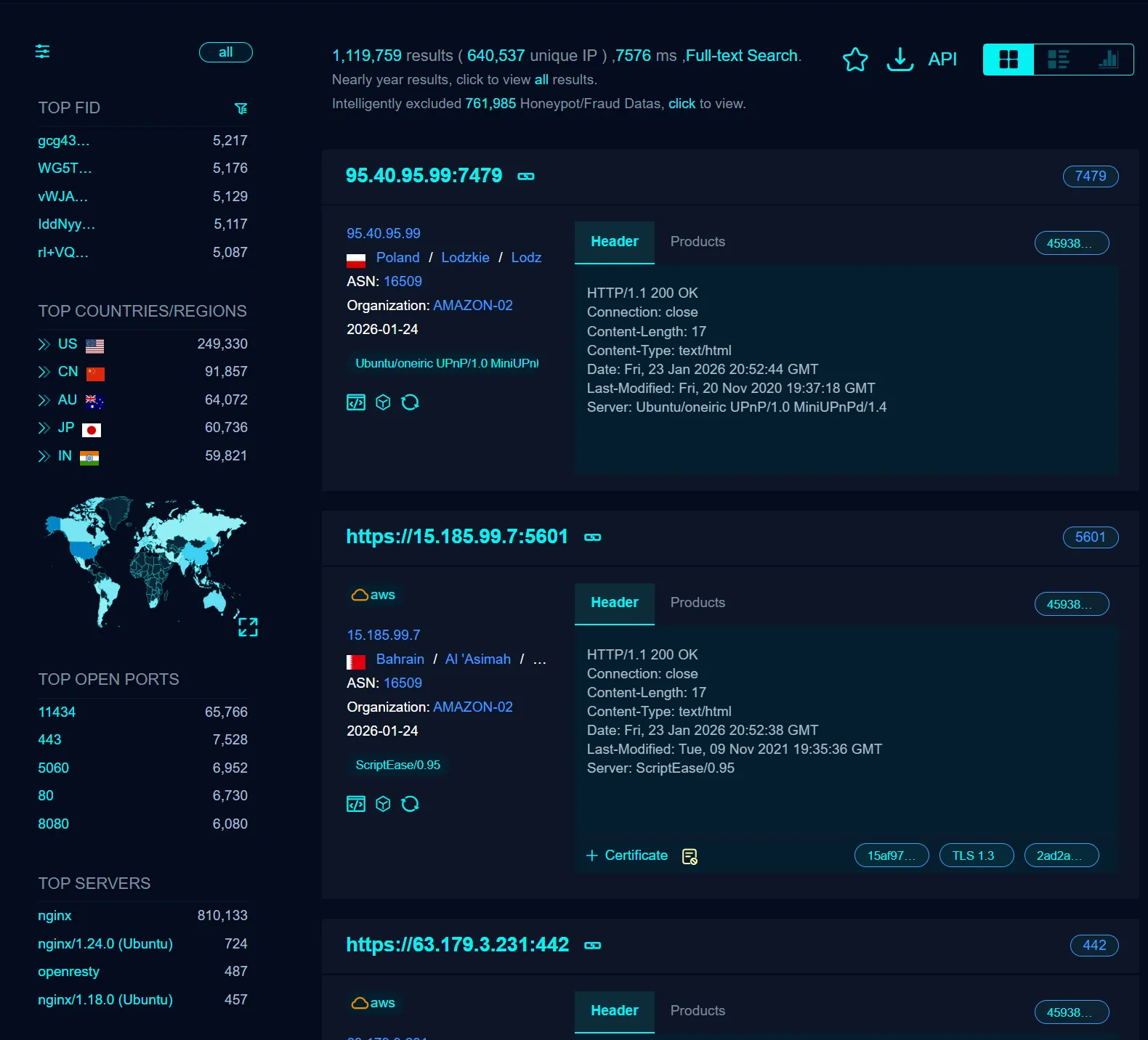Click the aws cloud badge for 63.179.3.231
The image size is (1148, 1040).
coord(373,1003)
